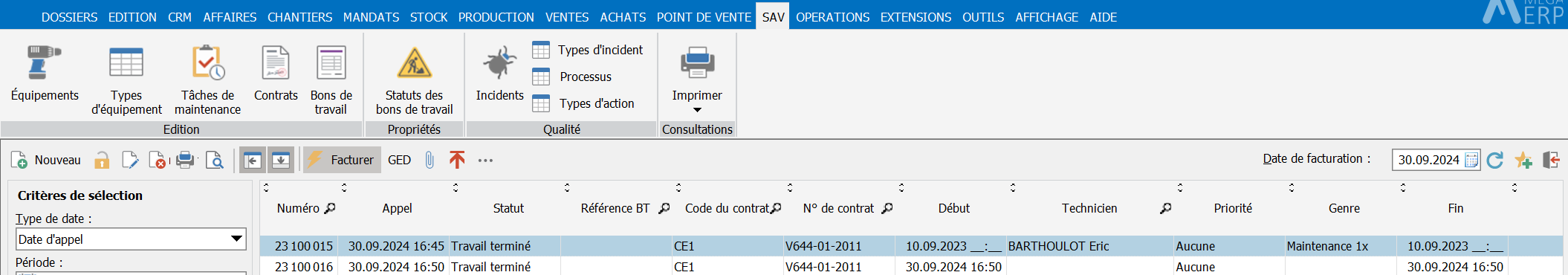Expand the Type de date dropdown
The width and height of the screenshot is (1568, 275).
[236, 239]
